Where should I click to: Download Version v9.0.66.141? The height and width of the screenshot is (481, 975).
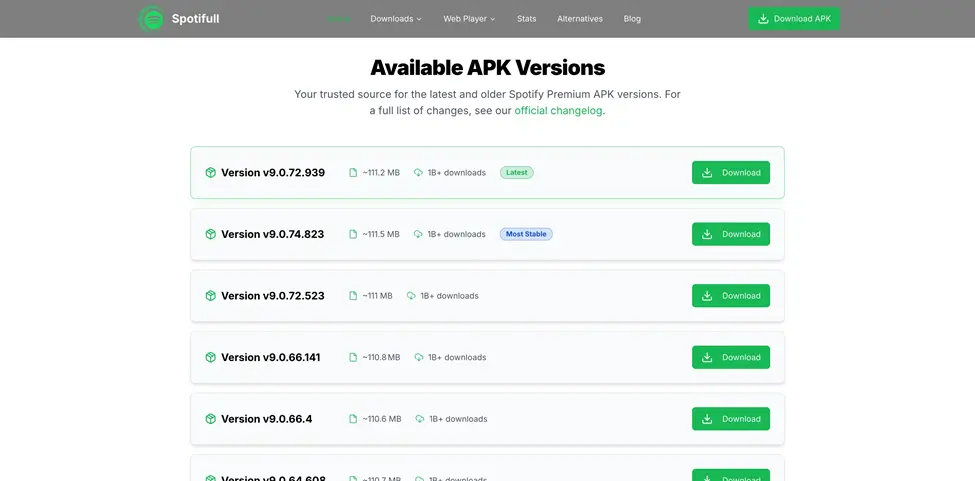(x=731, y=357)
